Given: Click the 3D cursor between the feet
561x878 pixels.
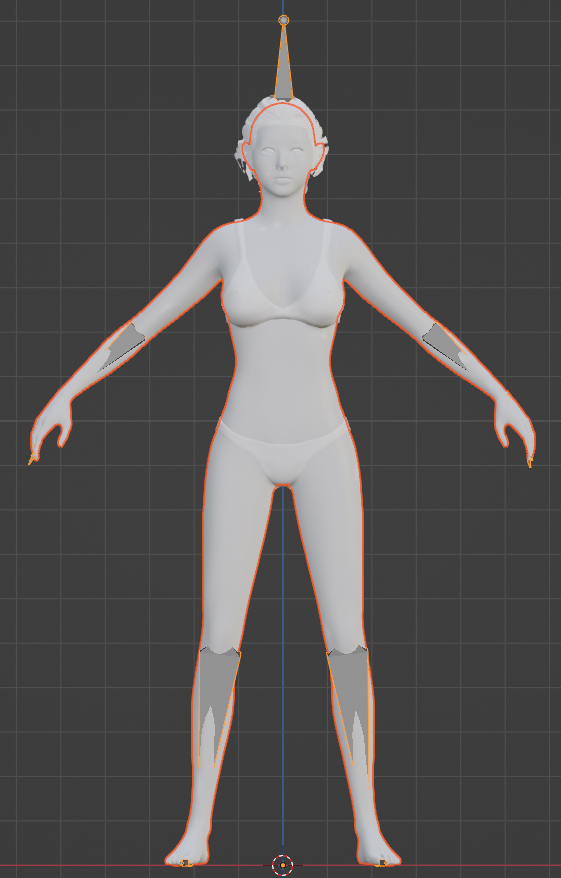Looking at the screenshot, I should point(283,865).
